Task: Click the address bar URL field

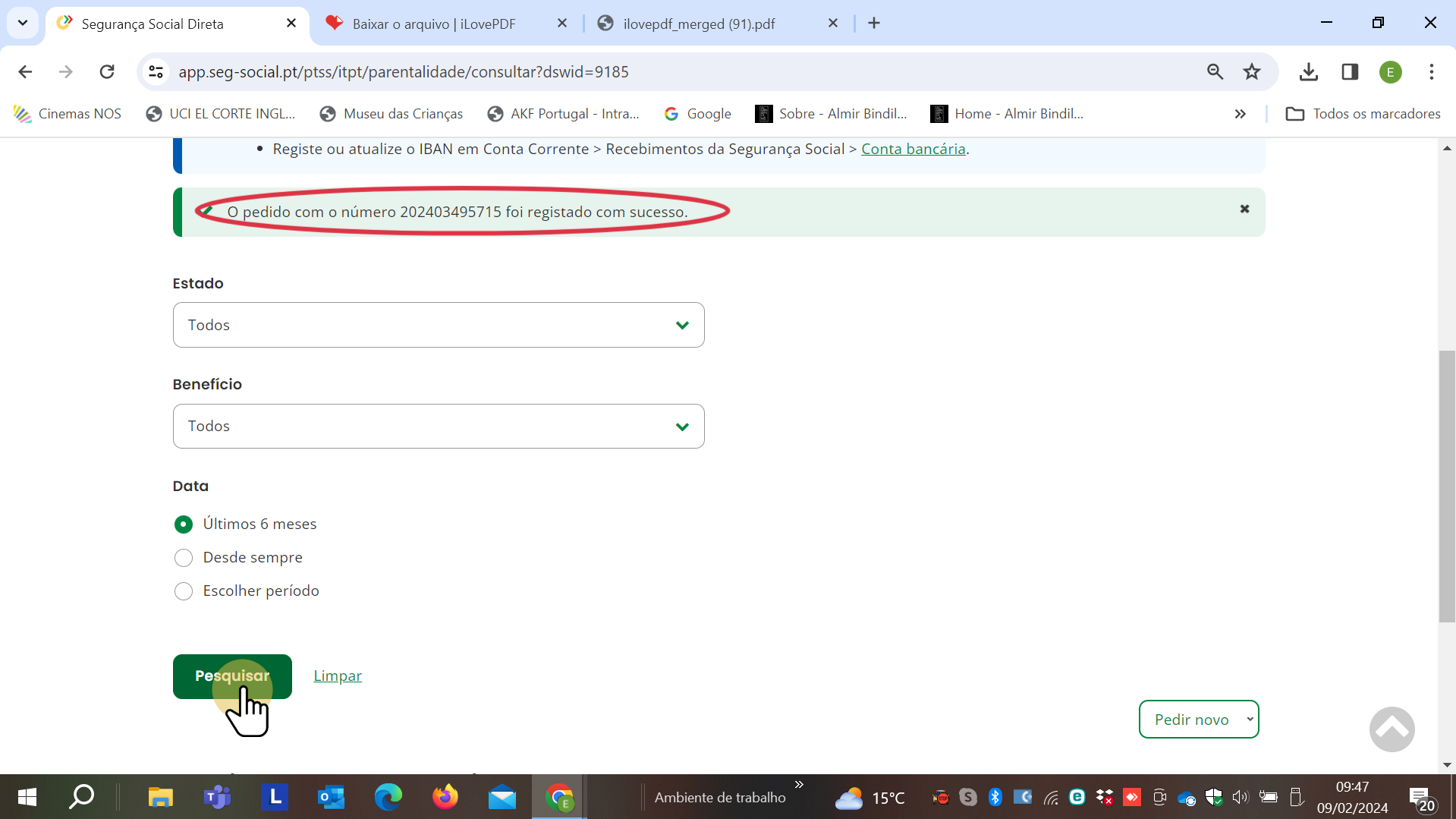Action: (531, 71)
